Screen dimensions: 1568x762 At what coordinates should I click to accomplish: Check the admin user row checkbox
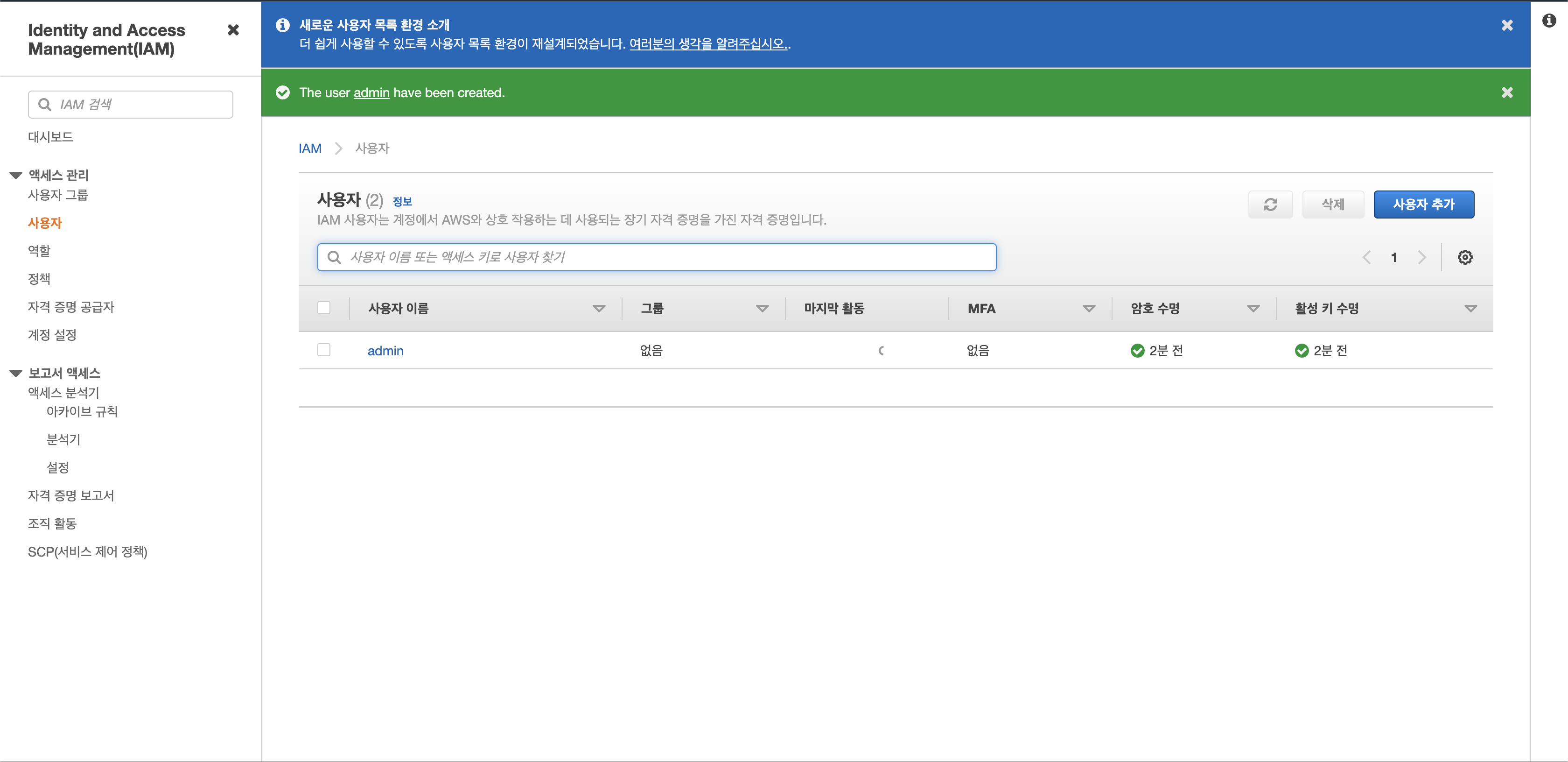click(x=324, y=350)
